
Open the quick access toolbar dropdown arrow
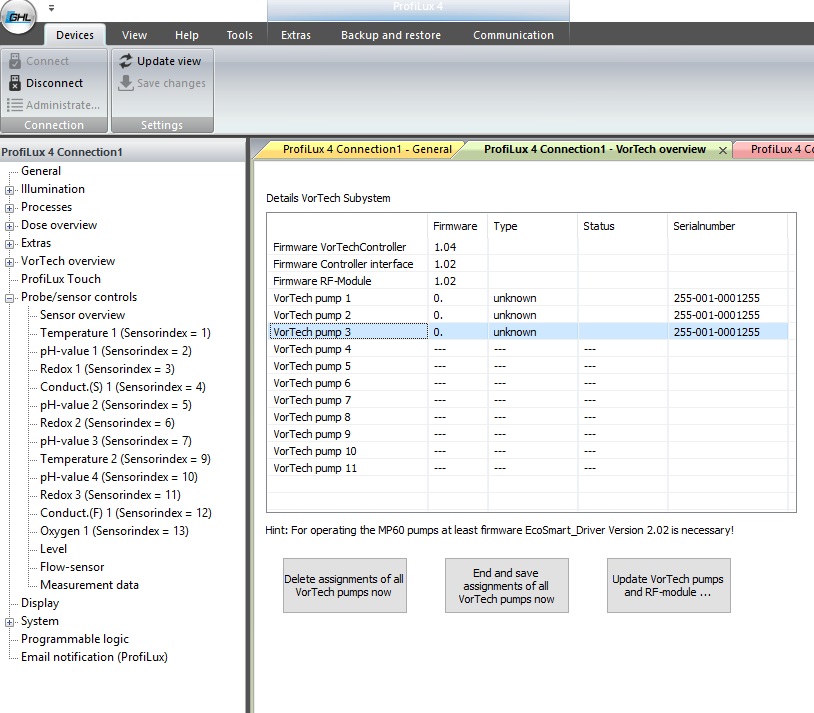point(51,8)
